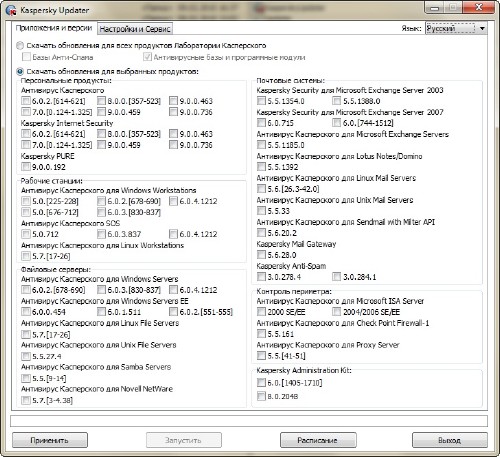Enable Unix File Servers 5.5.27.4 checkbox
Screen dimensions: 500x457
coord(26,356)
